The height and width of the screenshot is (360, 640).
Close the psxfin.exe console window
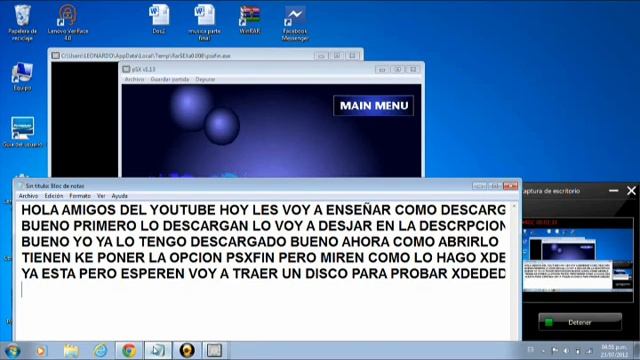point(352,56)
